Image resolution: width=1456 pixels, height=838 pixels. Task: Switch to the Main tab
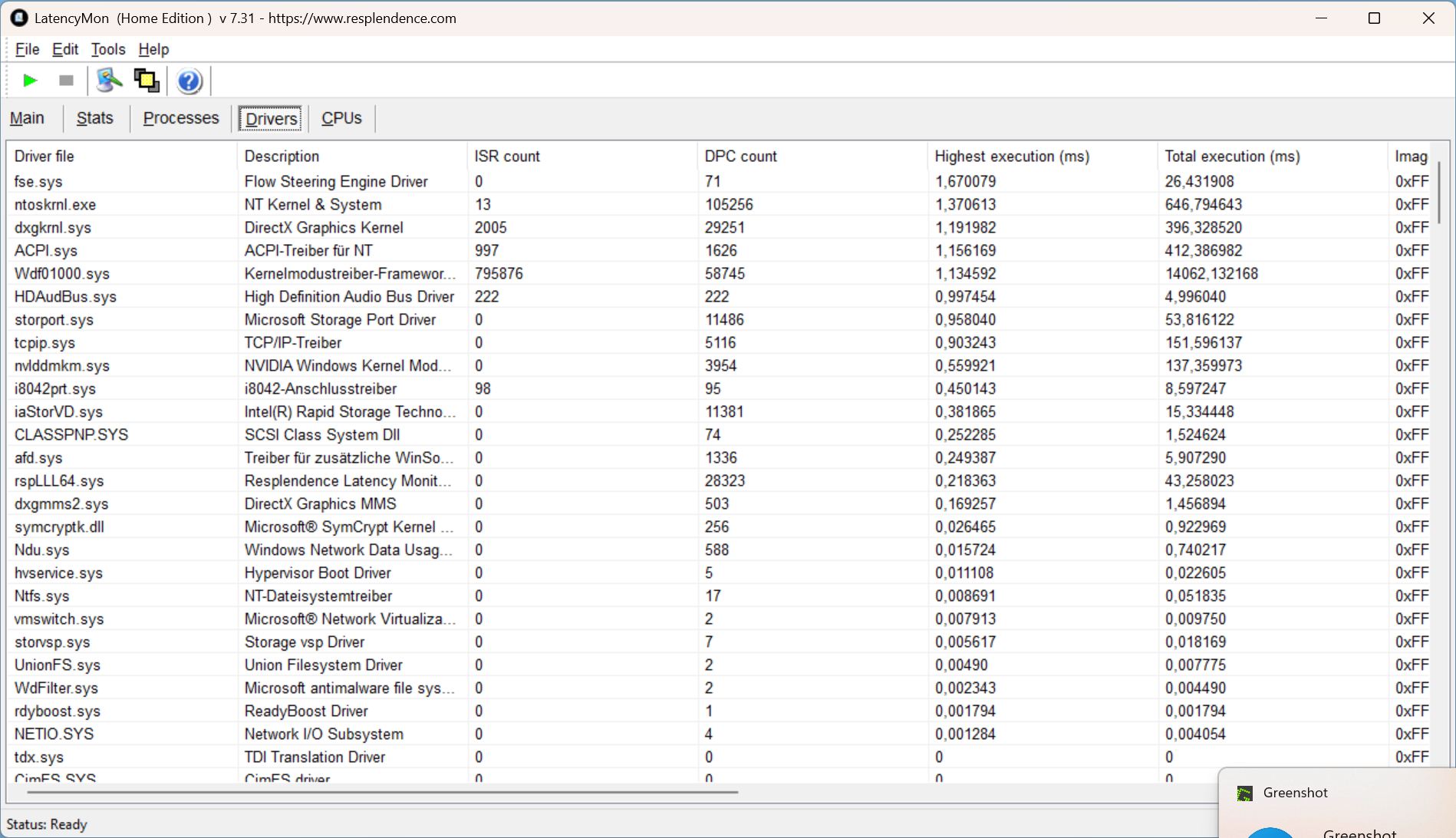click(x=27, y=118)
